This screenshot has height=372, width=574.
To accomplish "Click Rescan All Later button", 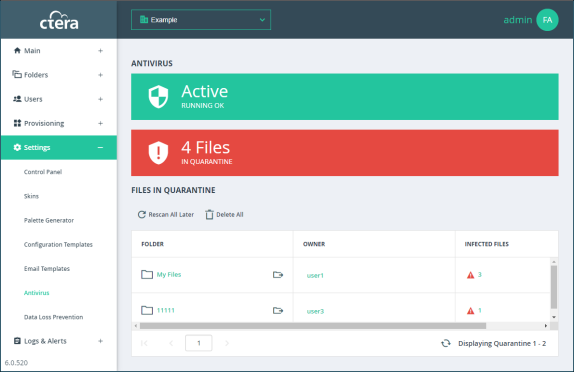I will coord(166,215).
